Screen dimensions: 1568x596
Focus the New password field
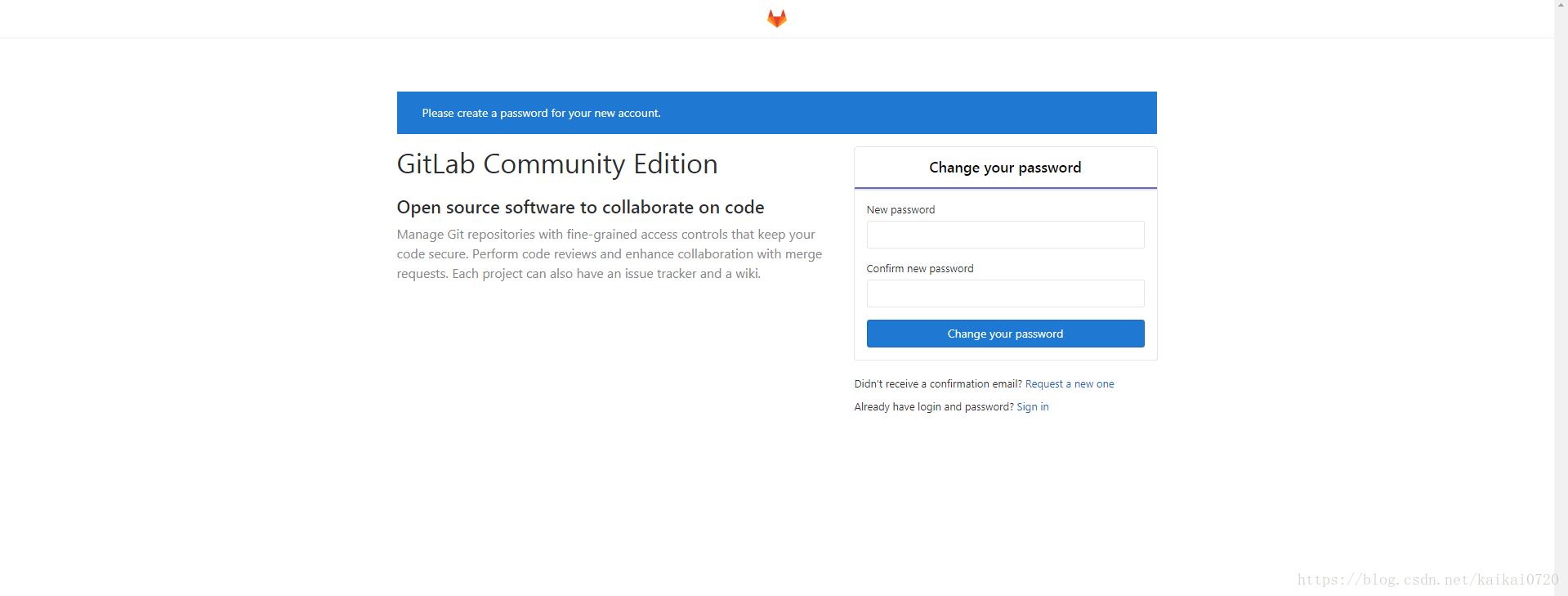(x=1005, y=235)
